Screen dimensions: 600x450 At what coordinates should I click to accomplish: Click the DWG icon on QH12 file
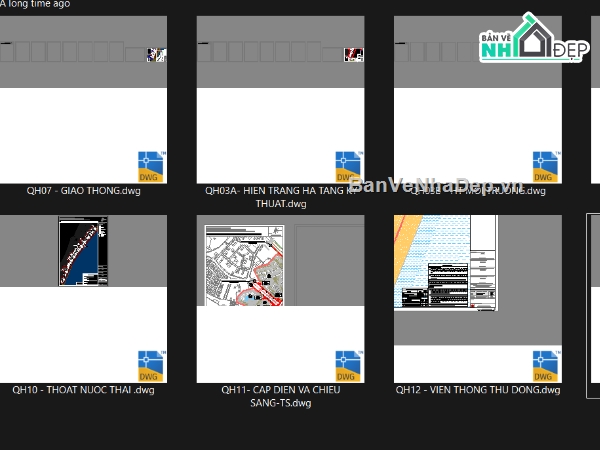point(546,366)
